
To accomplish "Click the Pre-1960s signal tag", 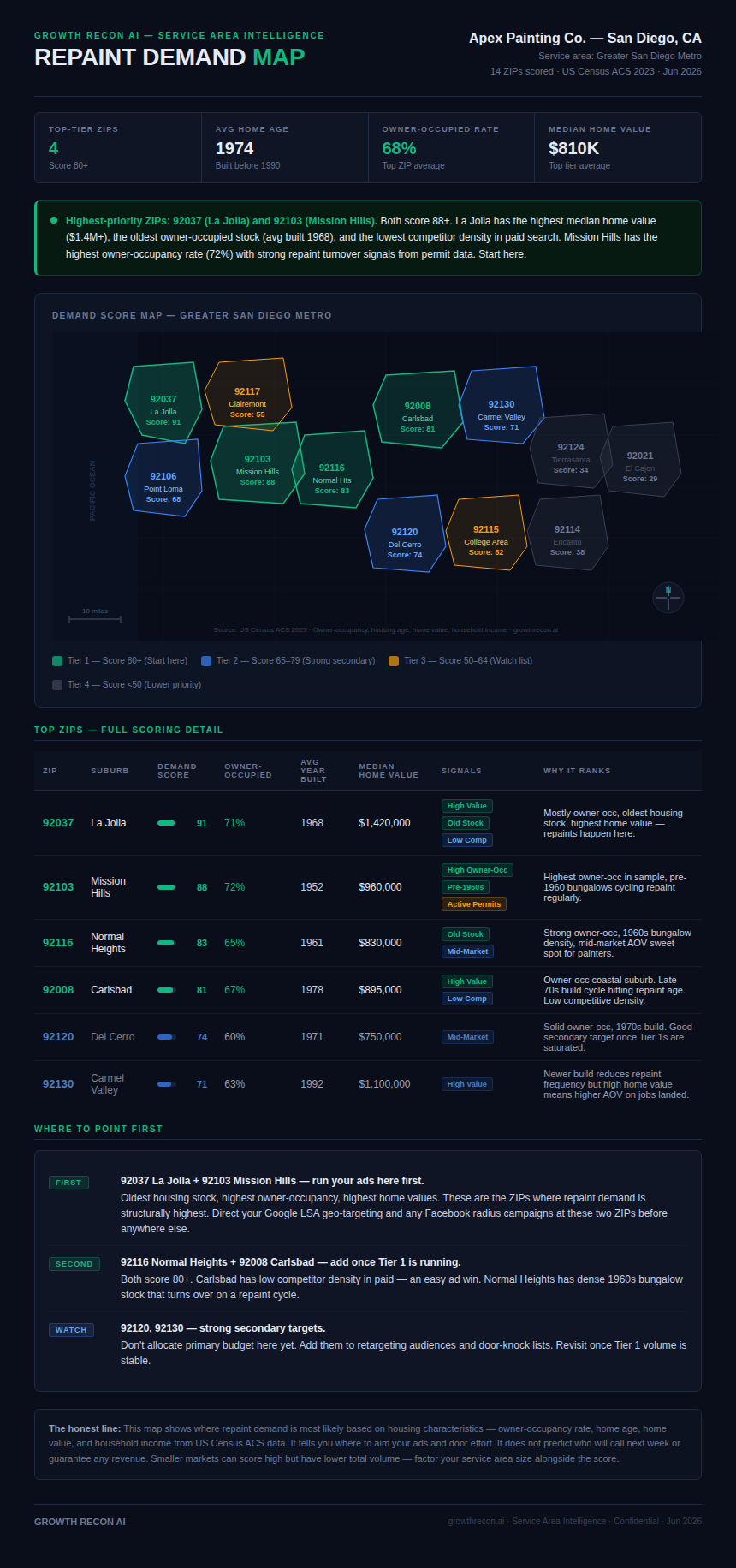I will [x=466, y=887].
